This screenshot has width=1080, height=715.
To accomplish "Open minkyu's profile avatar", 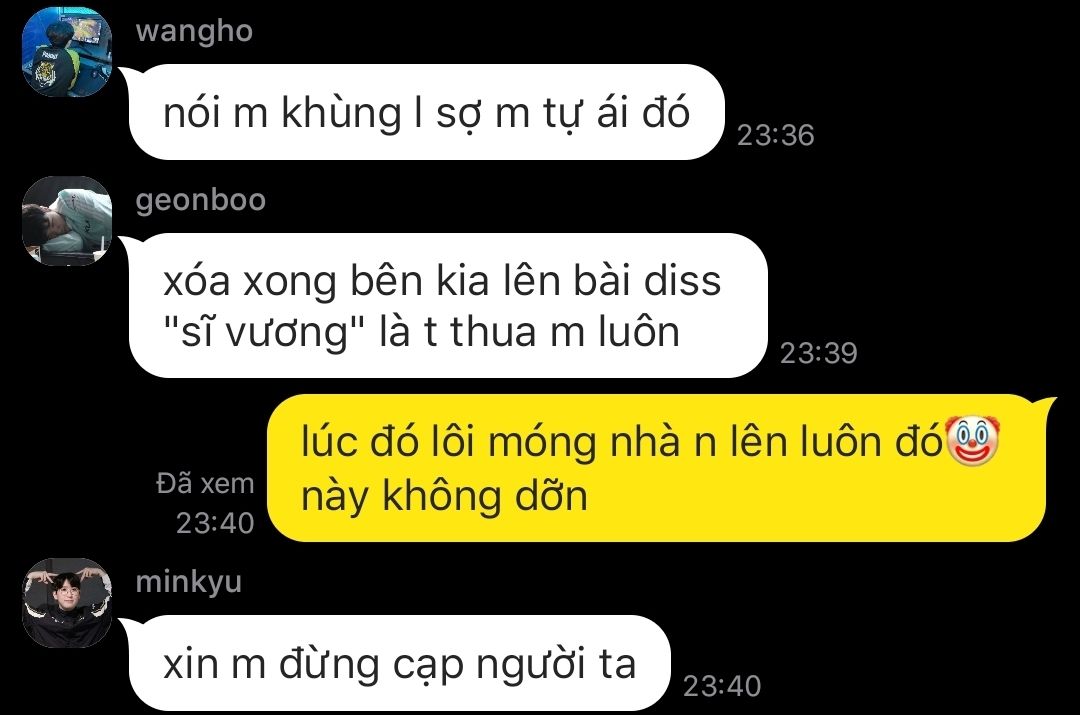I will (x=67, y=603).
